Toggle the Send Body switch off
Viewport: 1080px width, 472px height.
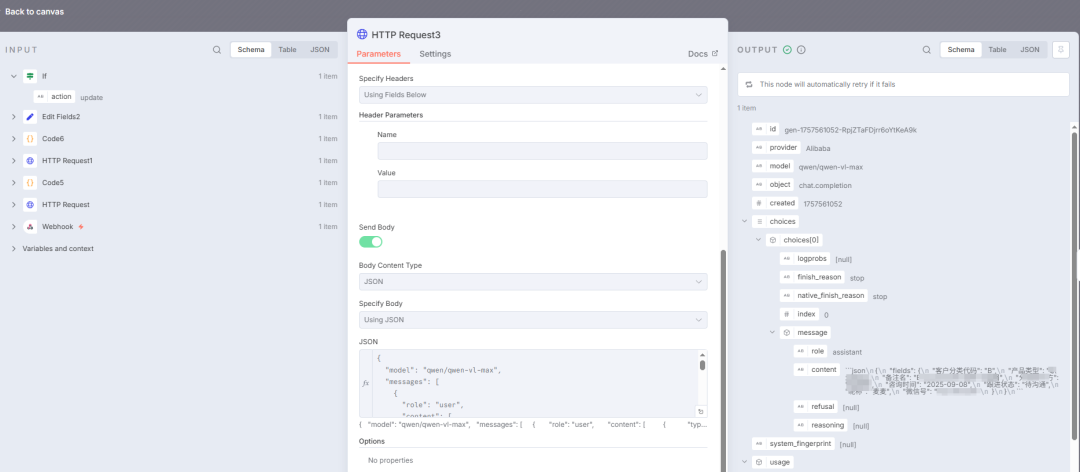tap(370, 241)
